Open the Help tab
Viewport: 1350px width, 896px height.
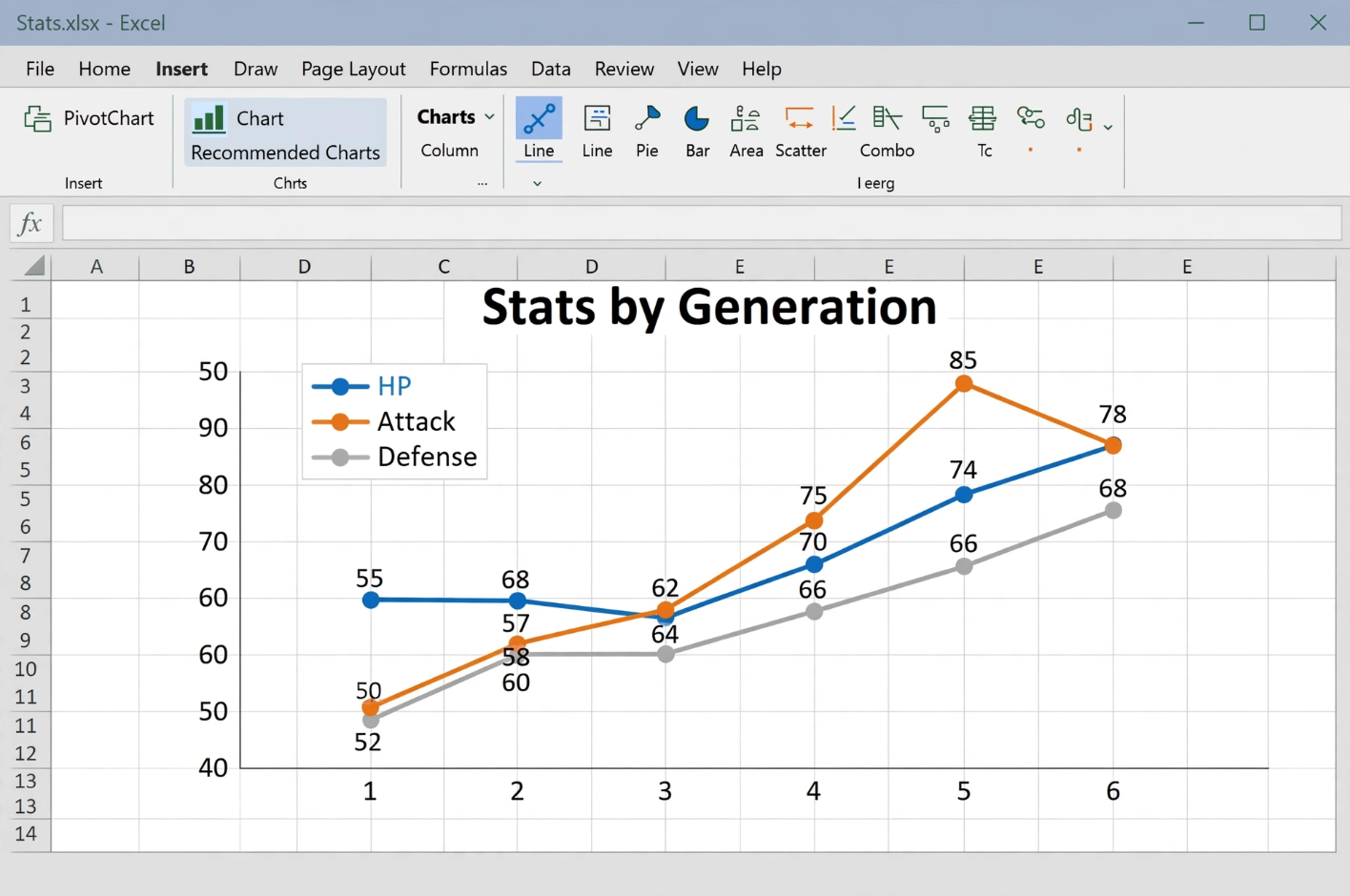(762, 69)
